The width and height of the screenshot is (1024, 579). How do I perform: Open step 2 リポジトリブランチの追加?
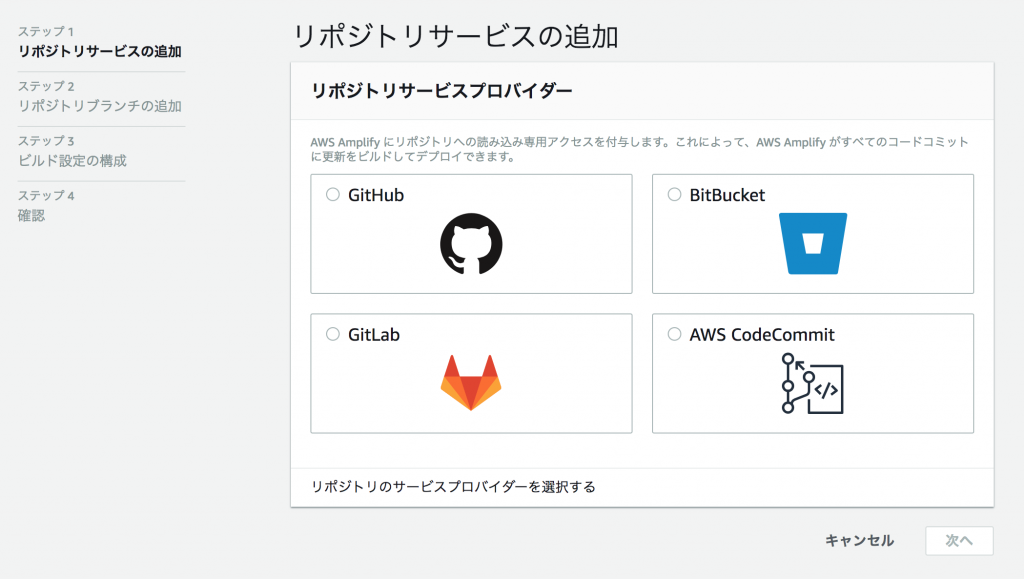[100, 106]
